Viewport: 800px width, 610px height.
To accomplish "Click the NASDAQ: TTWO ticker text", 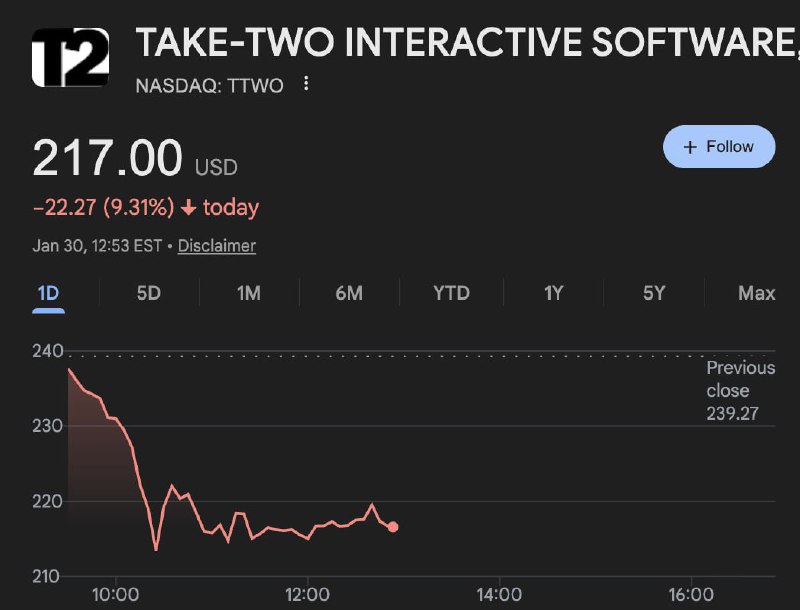I will click(209, 86).
